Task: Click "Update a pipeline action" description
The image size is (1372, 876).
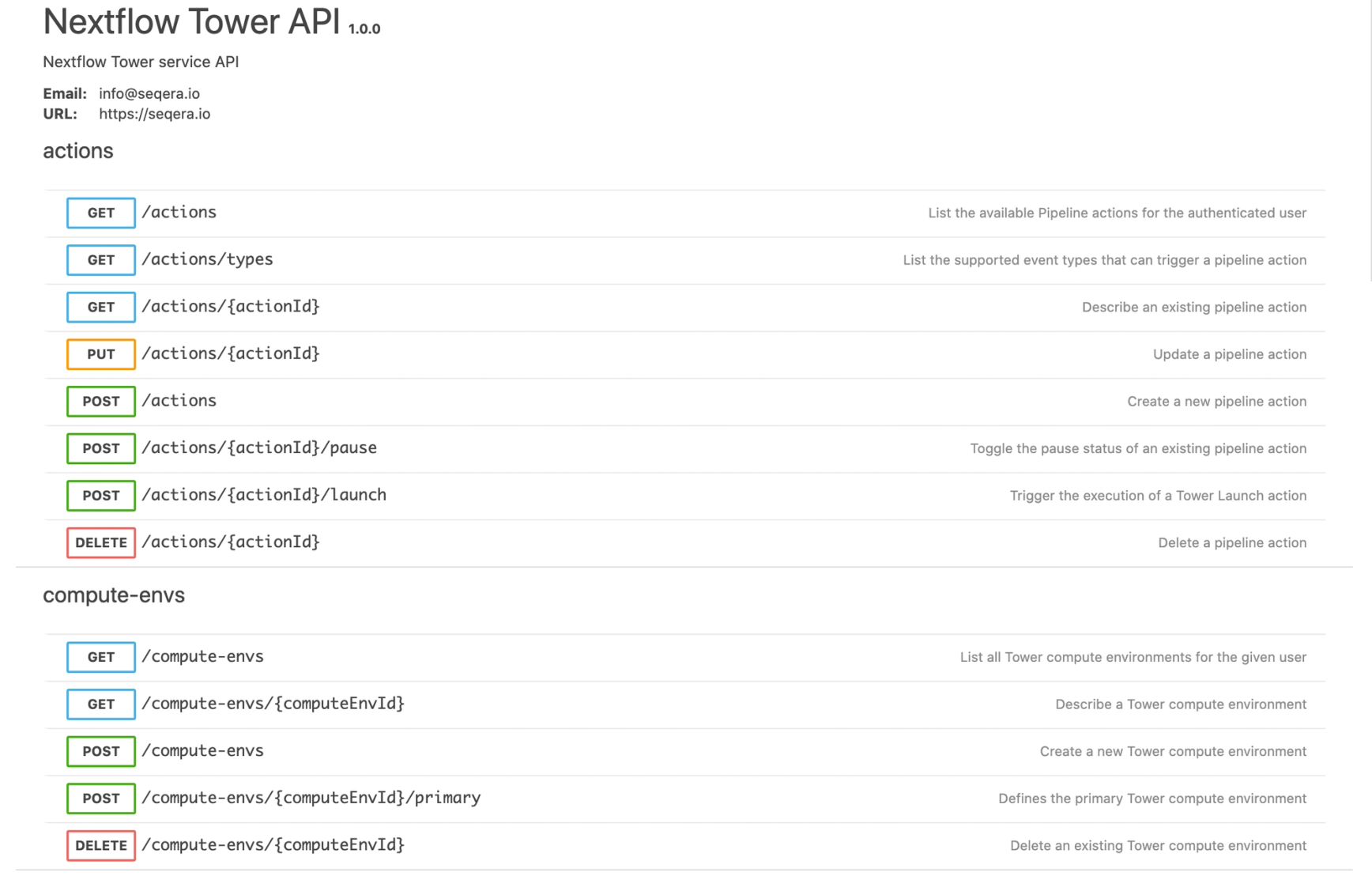Action: coord(1229,354)
